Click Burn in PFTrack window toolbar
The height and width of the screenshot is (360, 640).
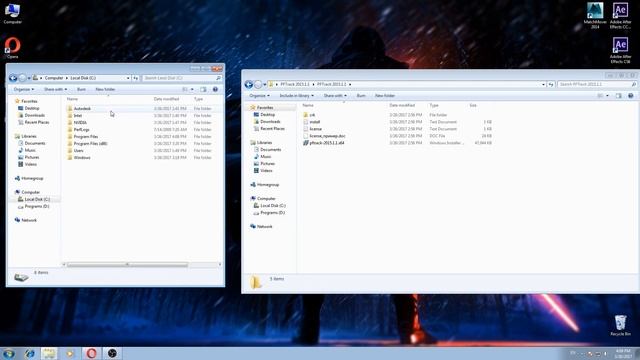tap(361, 96)
